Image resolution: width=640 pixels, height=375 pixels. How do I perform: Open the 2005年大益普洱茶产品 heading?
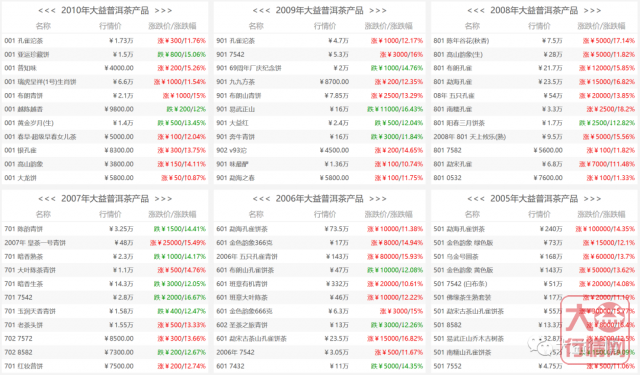[x=534, y=199]
